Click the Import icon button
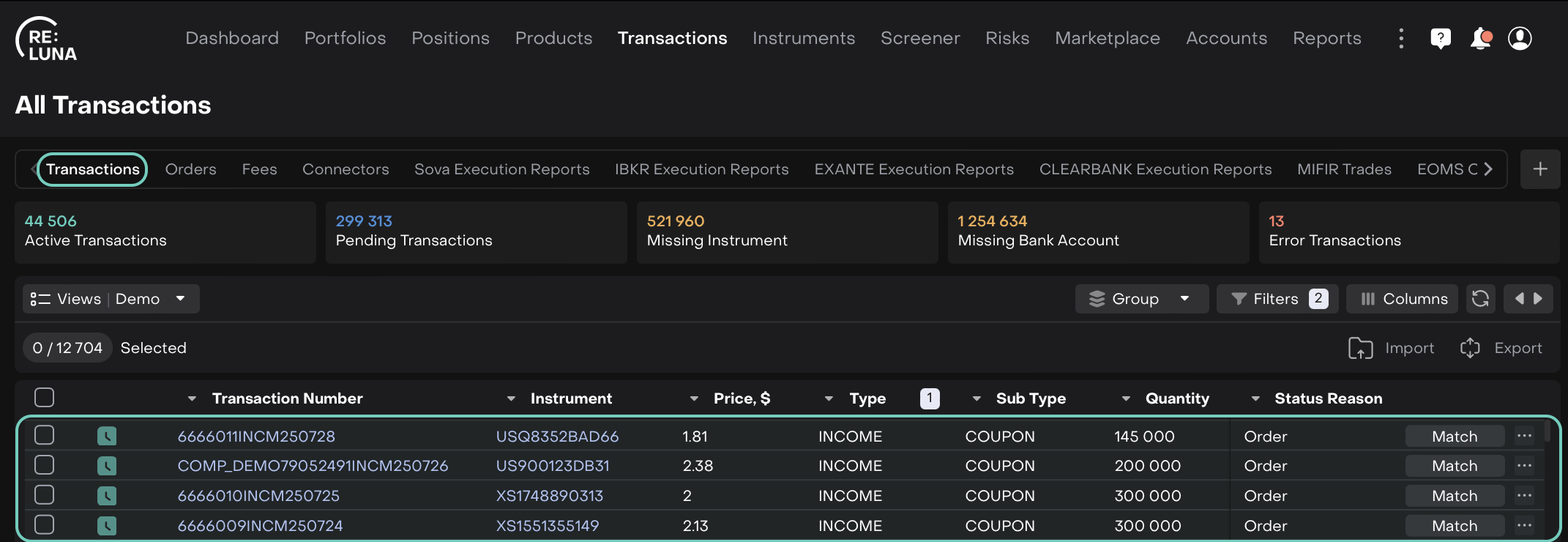The height and width of the screenshot is (542, 1568). coord(1360,349)
